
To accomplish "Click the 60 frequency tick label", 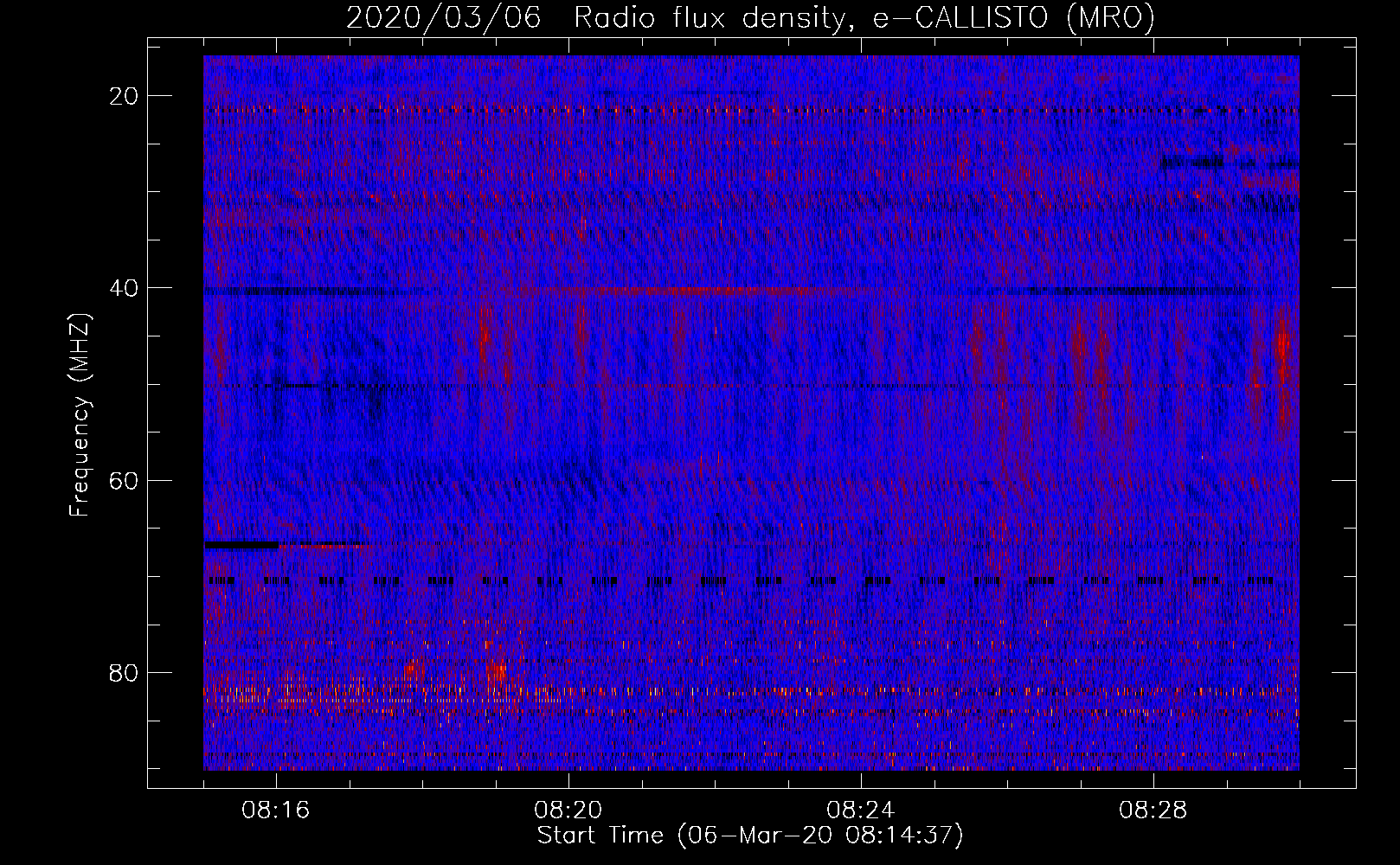I will [x=125, y=480].
